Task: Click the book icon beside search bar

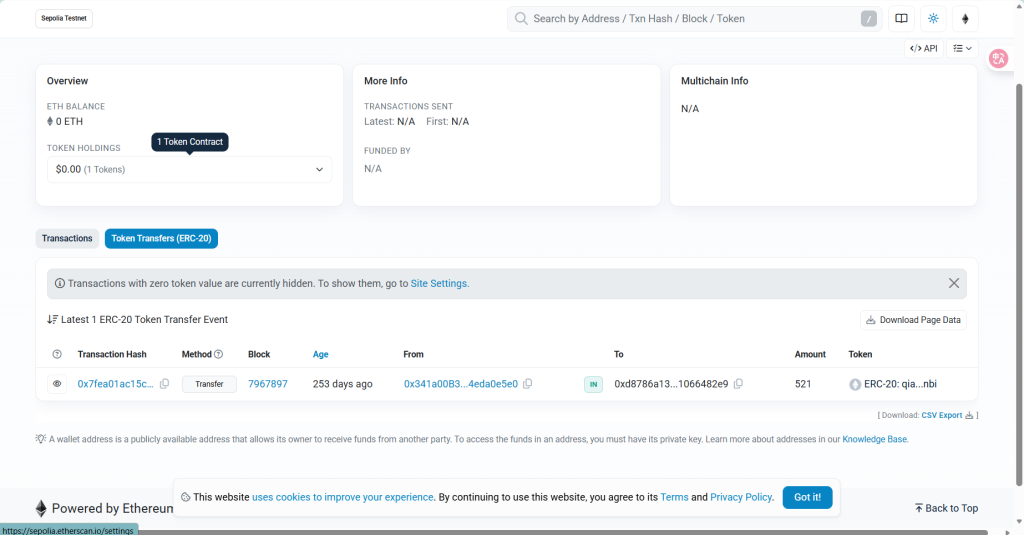Action: click(x=901, y=18)
